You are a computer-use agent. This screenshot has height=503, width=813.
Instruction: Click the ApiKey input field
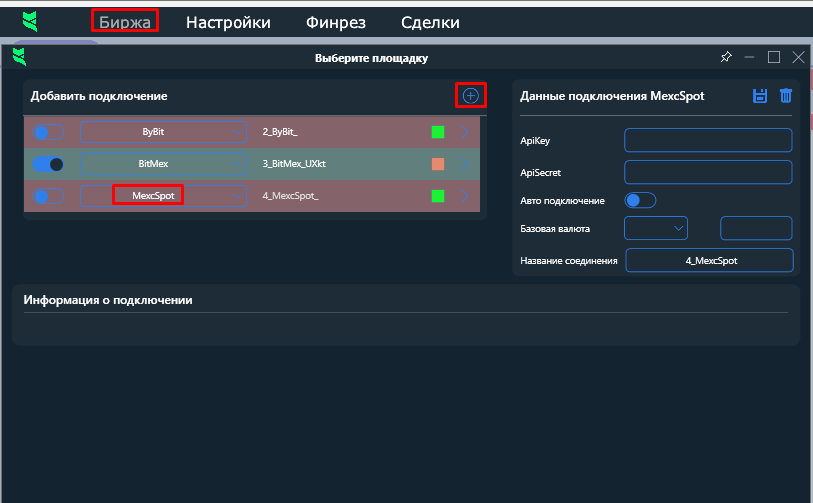point(707,140)
